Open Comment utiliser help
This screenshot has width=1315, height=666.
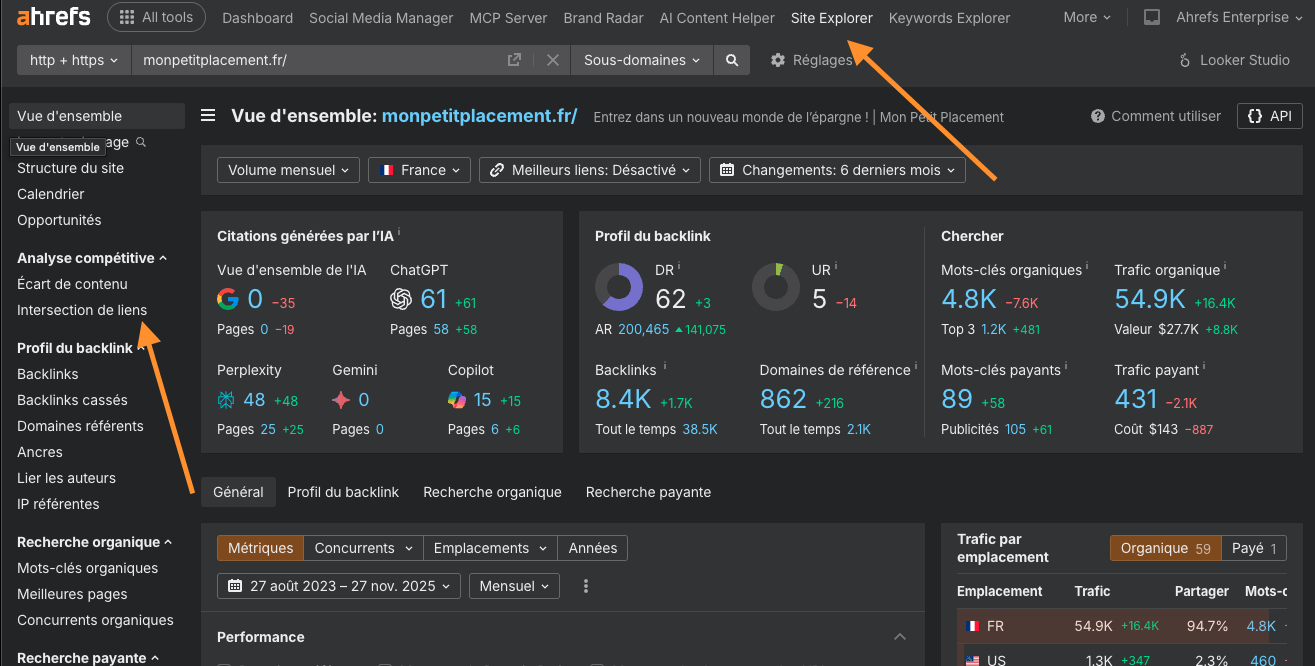[x=1156, y=116]
